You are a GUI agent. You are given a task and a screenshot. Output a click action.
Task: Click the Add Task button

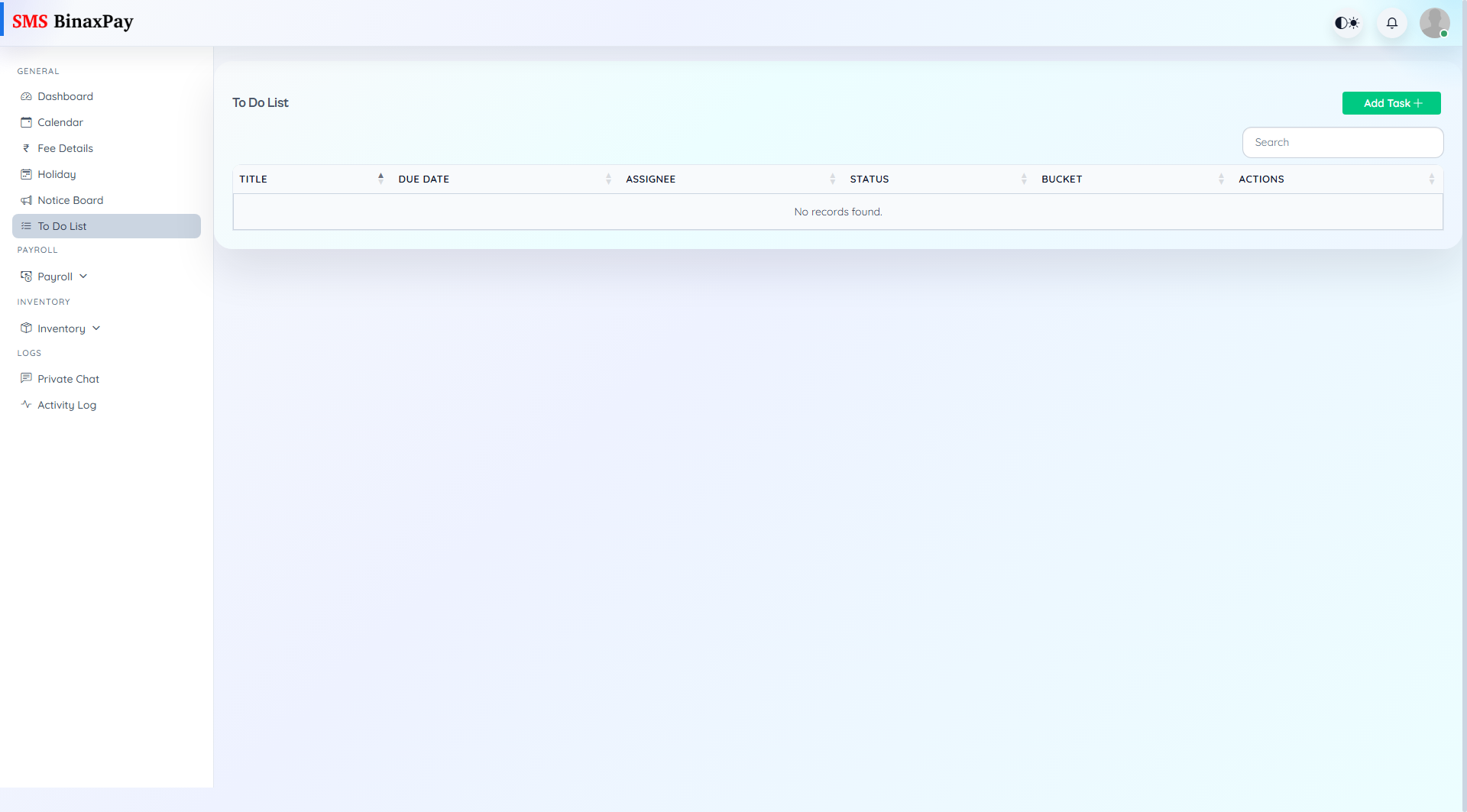[x=1391, y=102]
